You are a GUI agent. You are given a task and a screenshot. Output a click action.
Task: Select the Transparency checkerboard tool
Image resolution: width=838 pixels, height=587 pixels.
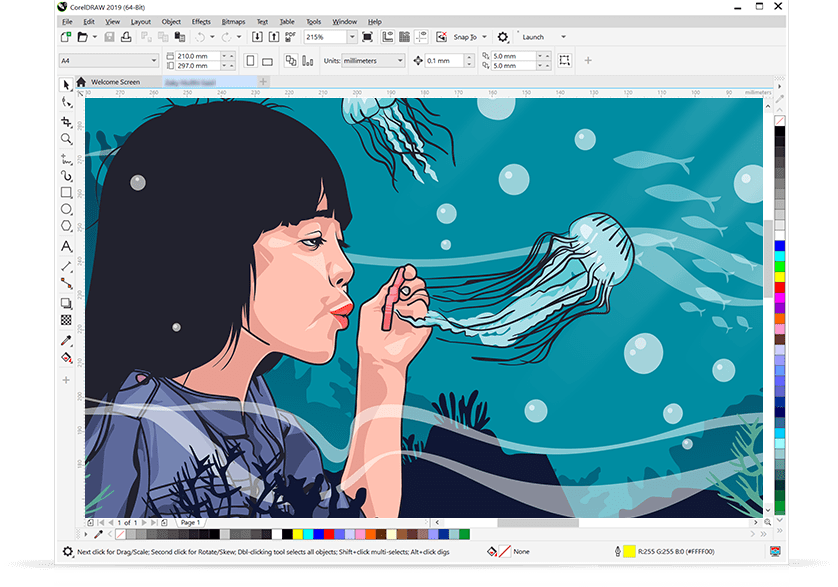[x=67, y=320]
